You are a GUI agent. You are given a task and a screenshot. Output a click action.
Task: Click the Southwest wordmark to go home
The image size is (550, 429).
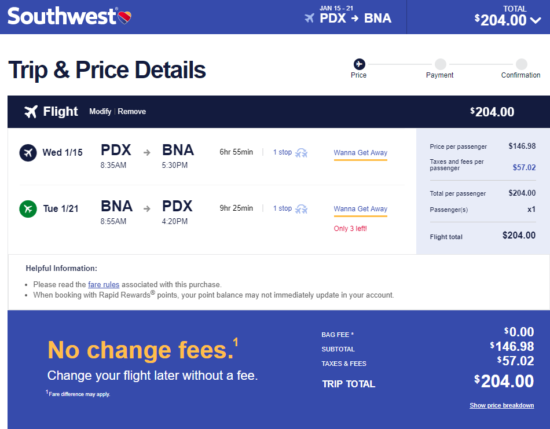62,16
